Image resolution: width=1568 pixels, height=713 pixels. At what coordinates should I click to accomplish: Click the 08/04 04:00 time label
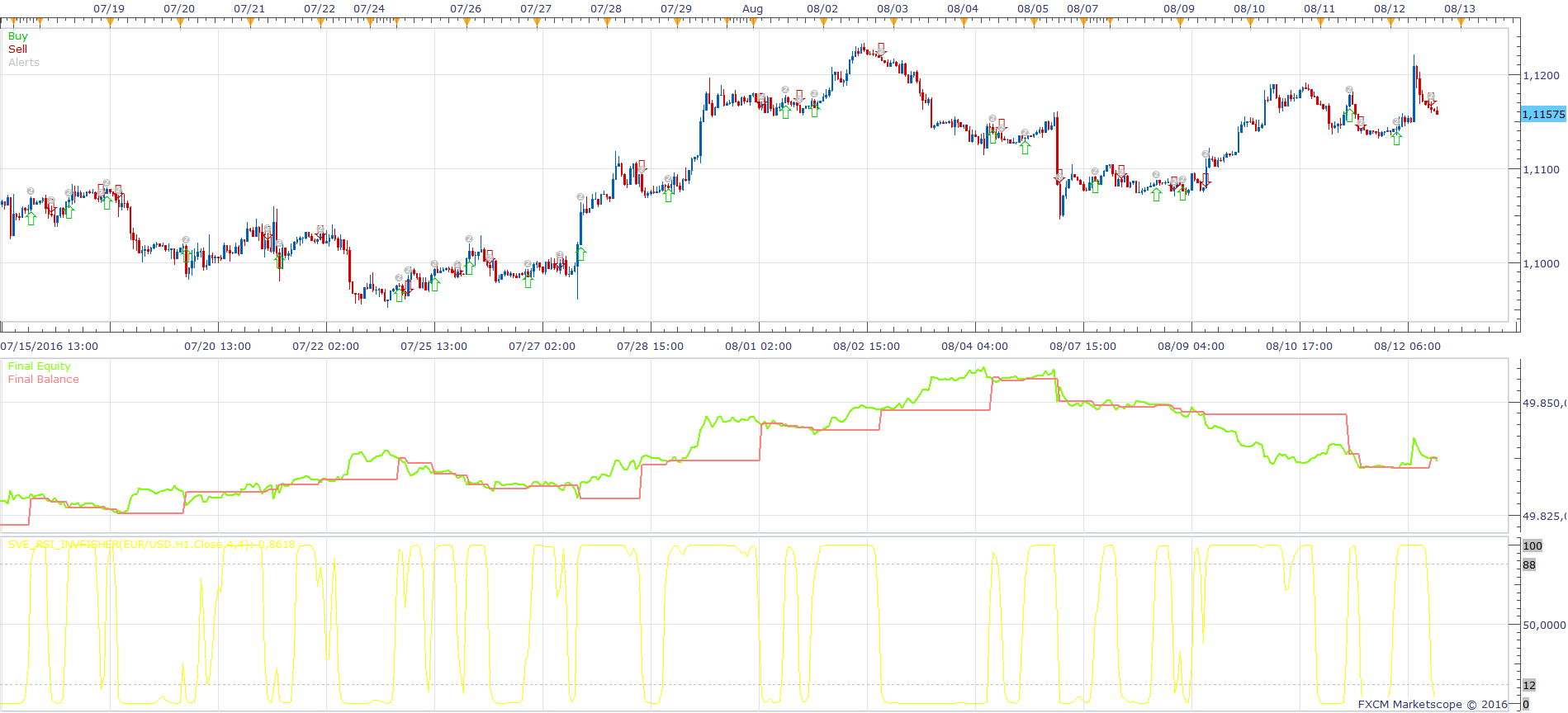(974, 347)
